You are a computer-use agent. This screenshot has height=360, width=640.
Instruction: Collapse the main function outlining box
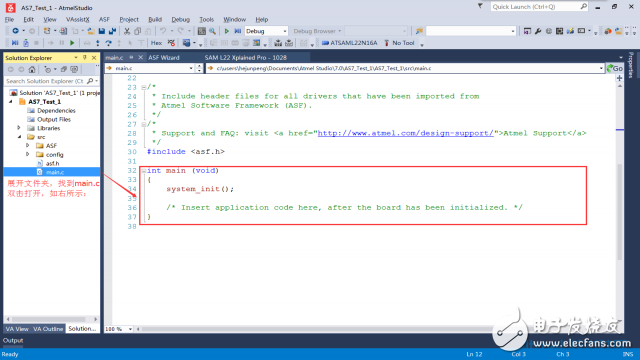click(144, 171)
